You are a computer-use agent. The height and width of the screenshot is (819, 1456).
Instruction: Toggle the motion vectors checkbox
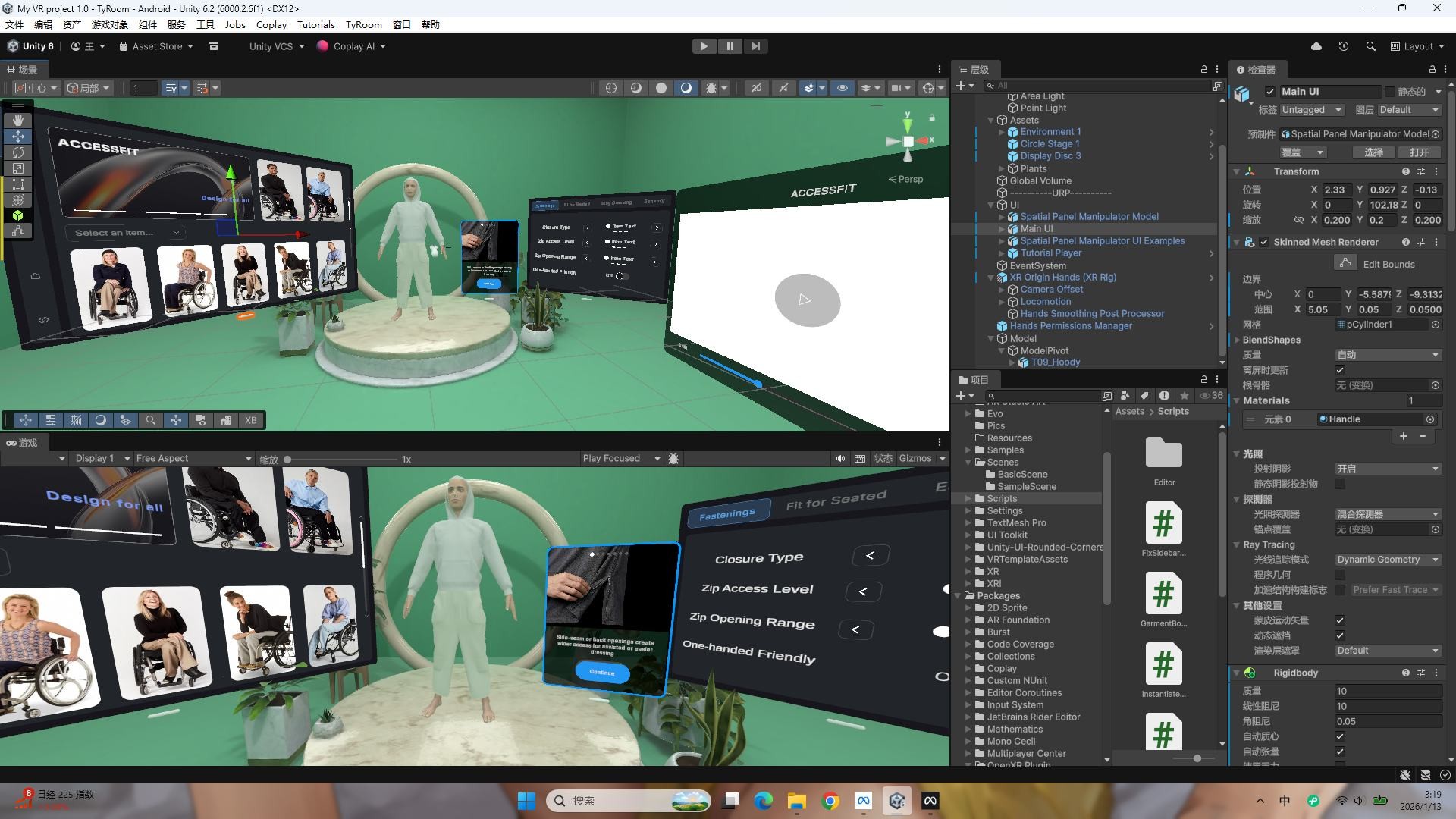[1340, 620]
